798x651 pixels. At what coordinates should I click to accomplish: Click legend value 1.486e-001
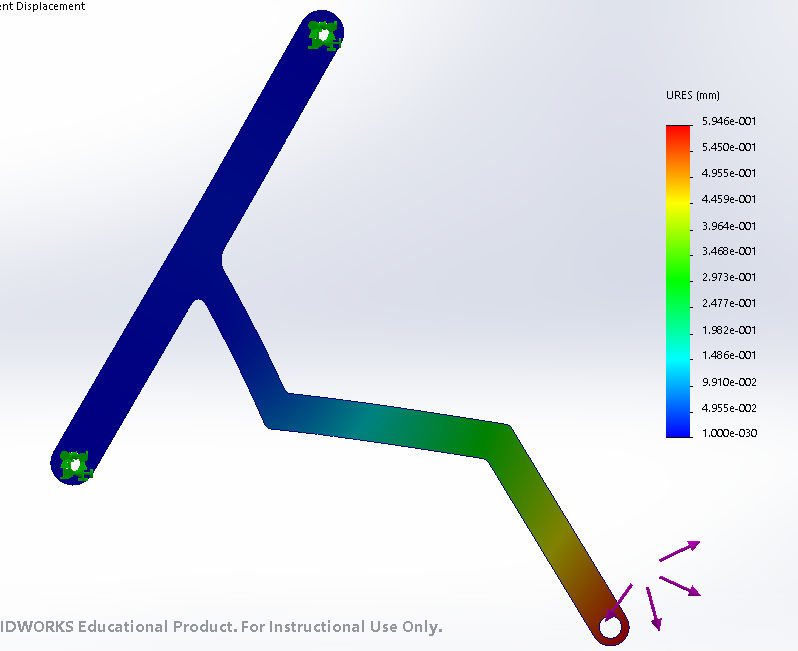[729, 355]
